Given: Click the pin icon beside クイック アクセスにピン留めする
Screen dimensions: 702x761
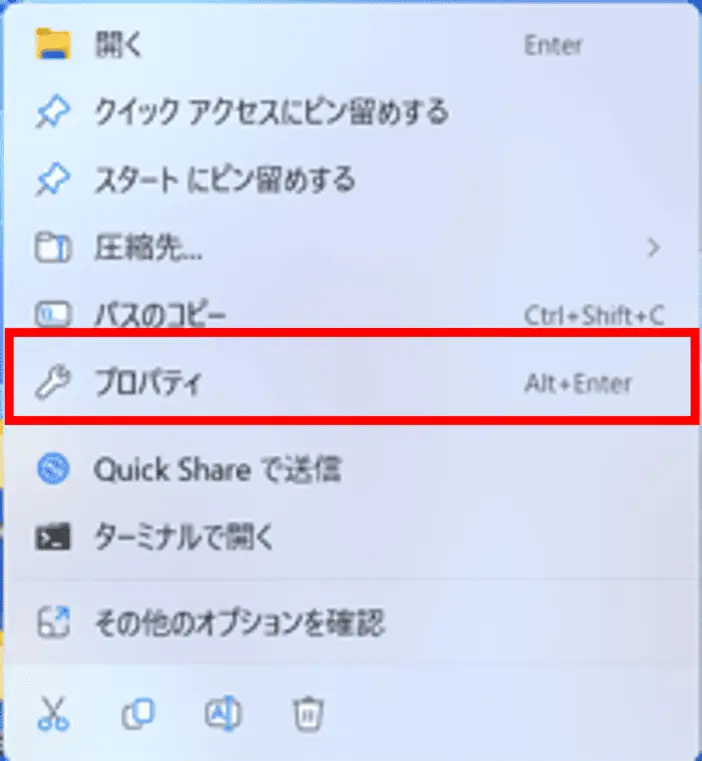Looking at the screenshot, I should (x=53, y=112).
